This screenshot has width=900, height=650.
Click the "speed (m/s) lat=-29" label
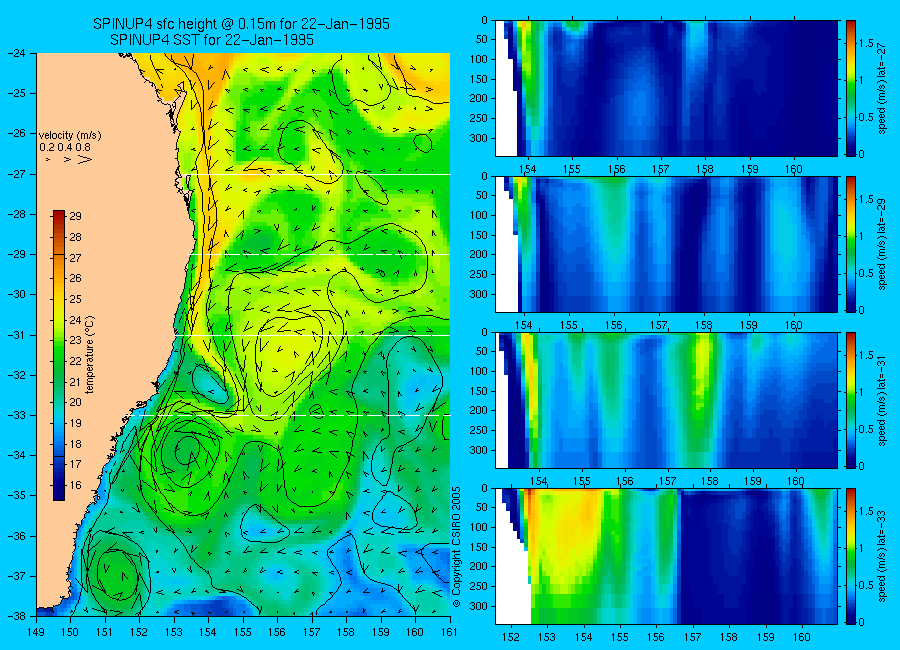click(x=883, y=244)
